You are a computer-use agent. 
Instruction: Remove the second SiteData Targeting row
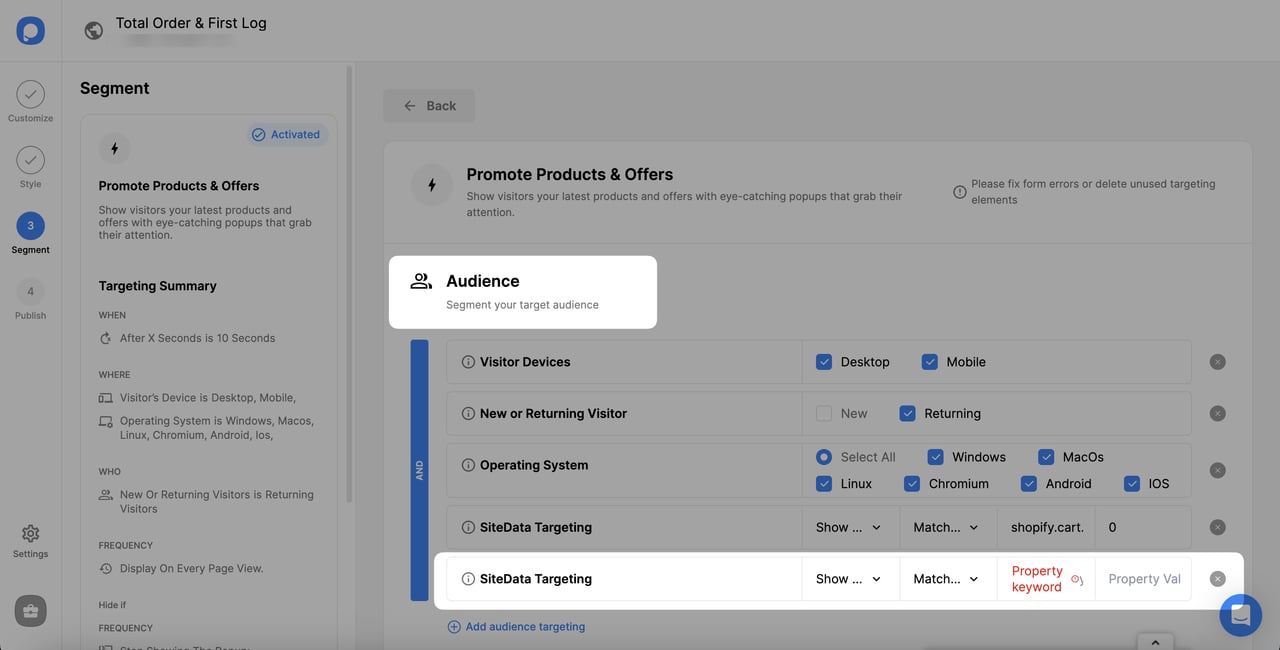tap(1217, 579)
